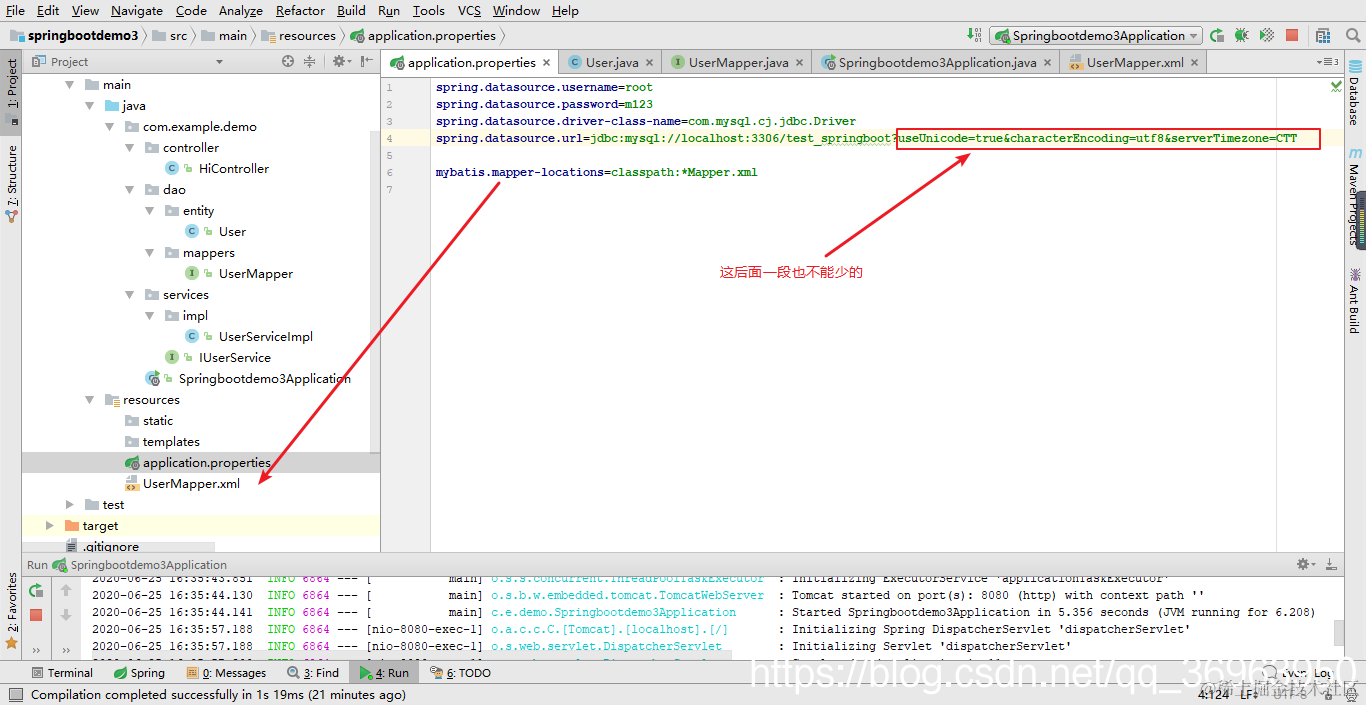Open the VCS menu
This screenshot has width=1366, height=705.
pyautogui.click(x=469, y=10)
